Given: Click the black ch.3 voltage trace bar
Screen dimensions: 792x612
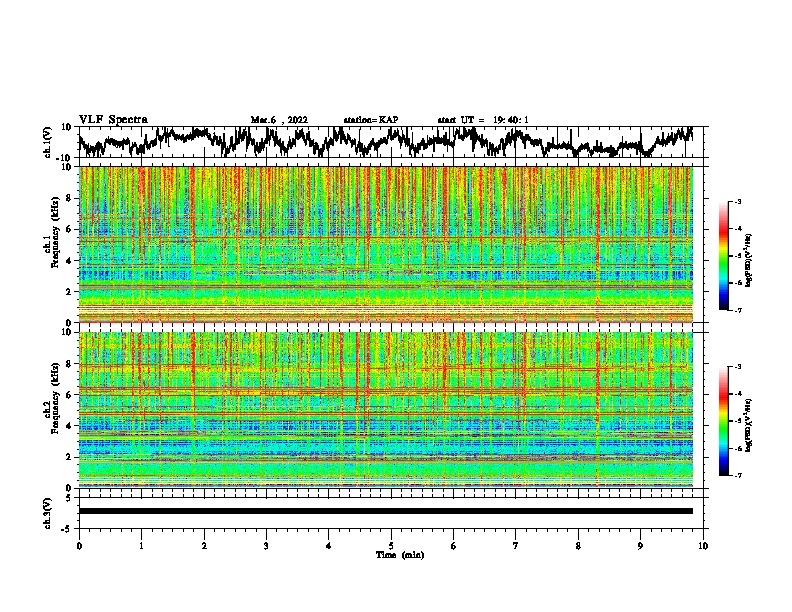Looking at the screenshot, I should coord(386,511).
